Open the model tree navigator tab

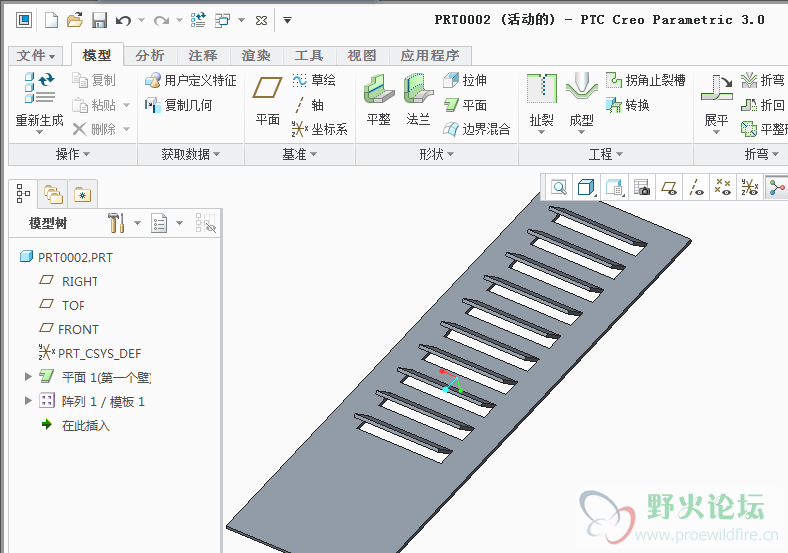[x=23, y=194]
